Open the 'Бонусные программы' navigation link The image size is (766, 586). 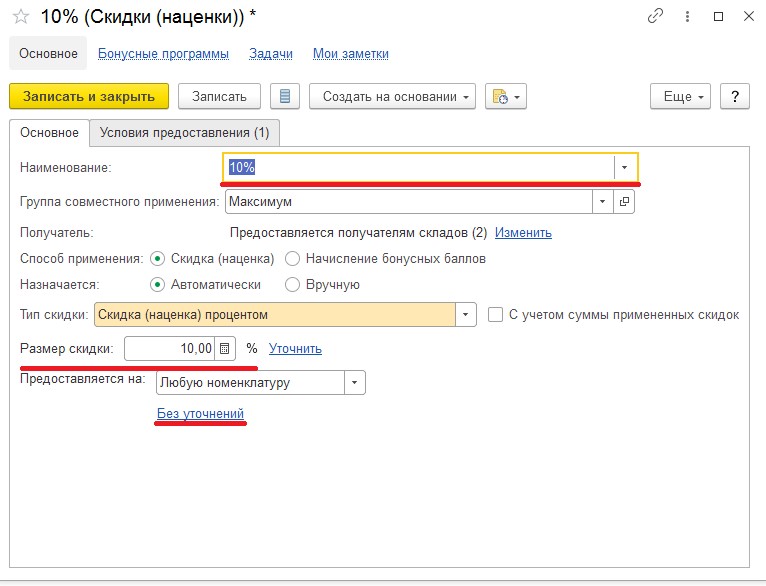(x=163, y=53)
